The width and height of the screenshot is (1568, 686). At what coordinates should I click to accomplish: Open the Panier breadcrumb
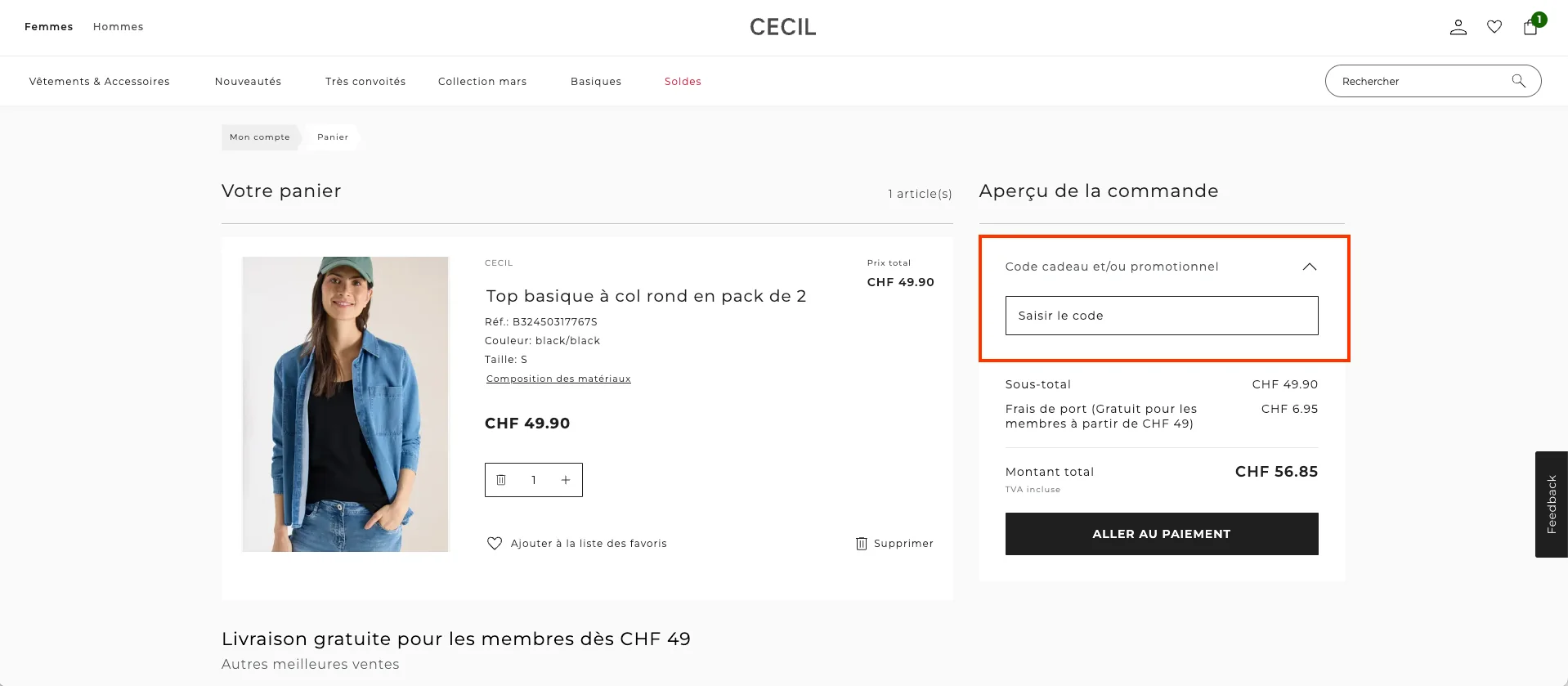pos(331,137)
